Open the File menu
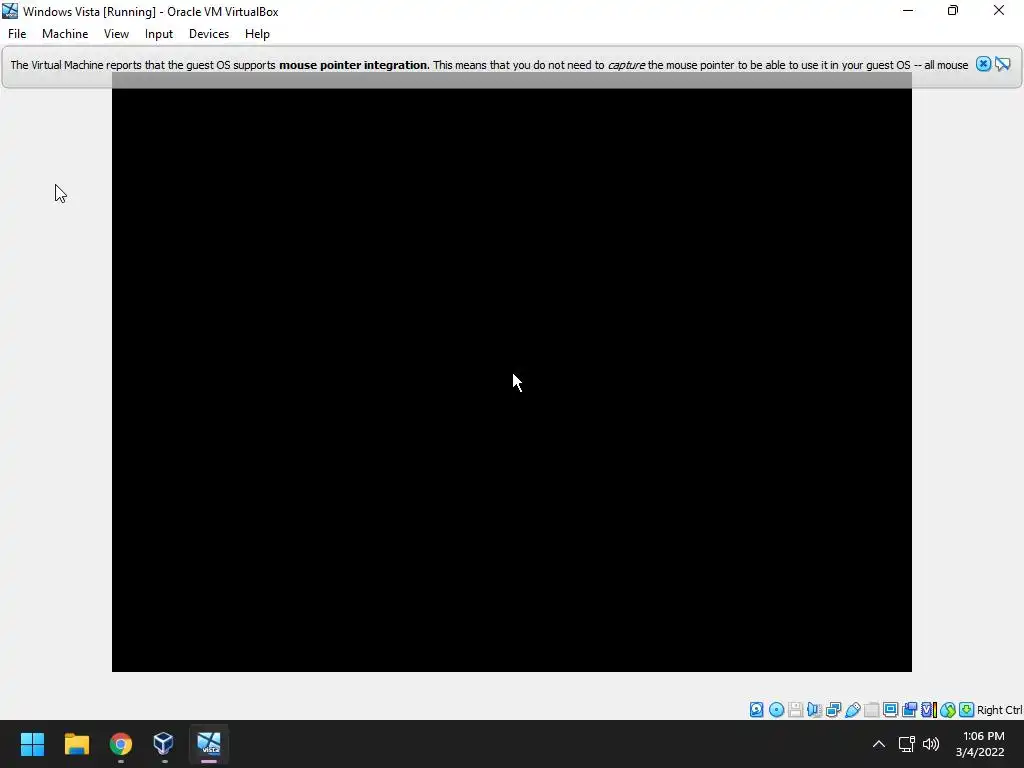1024x768 pixels. tap(17, 34)
